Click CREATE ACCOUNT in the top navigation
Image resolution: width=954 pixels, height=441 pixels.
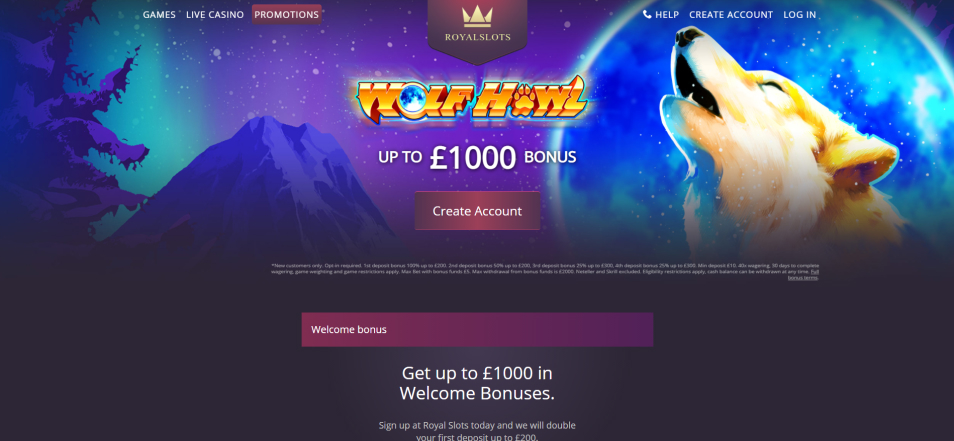tap(731, 15)
